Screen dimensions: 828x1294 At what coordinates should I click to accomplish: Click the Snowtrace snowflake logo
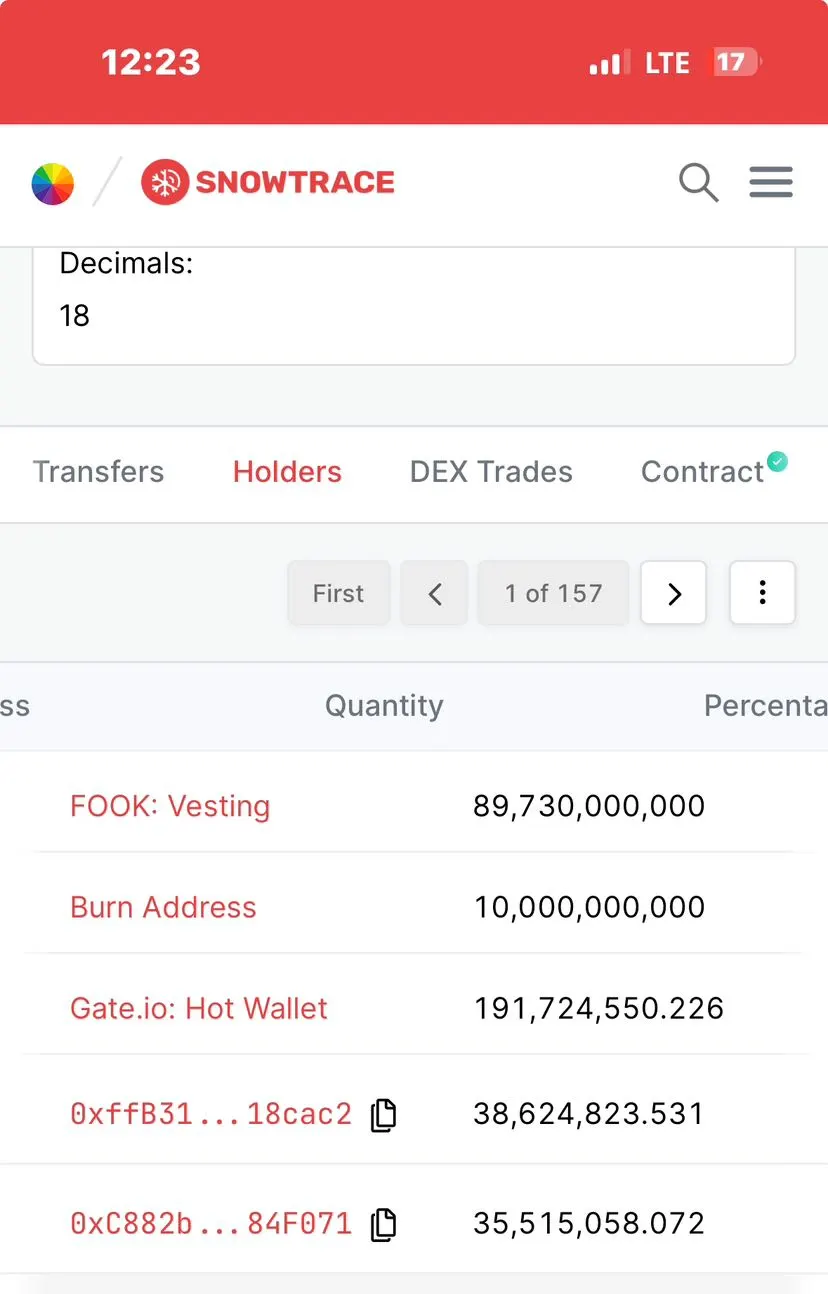click(x=165, y=182)
